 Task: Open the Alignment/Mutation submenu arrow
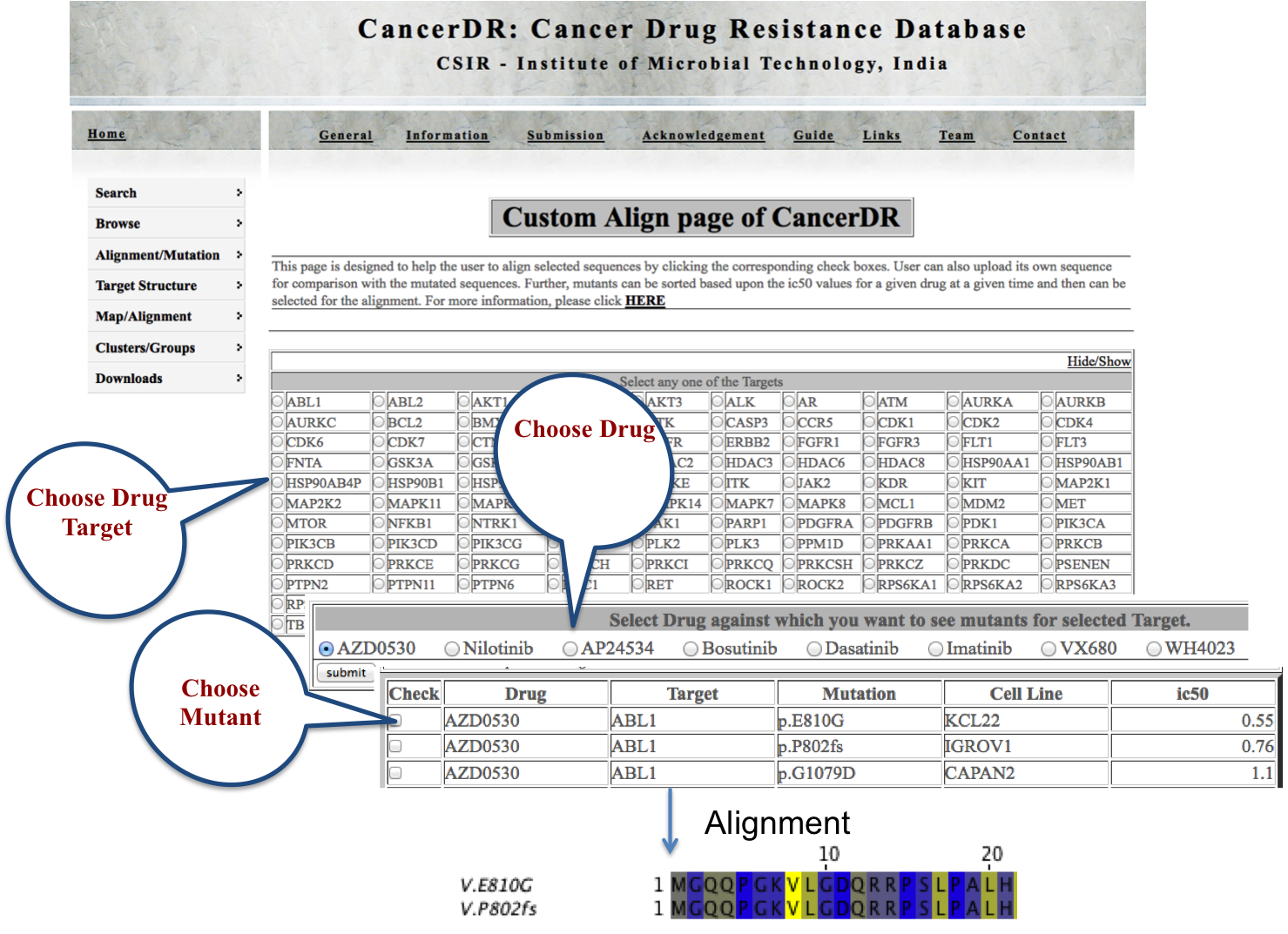(239, 255)
